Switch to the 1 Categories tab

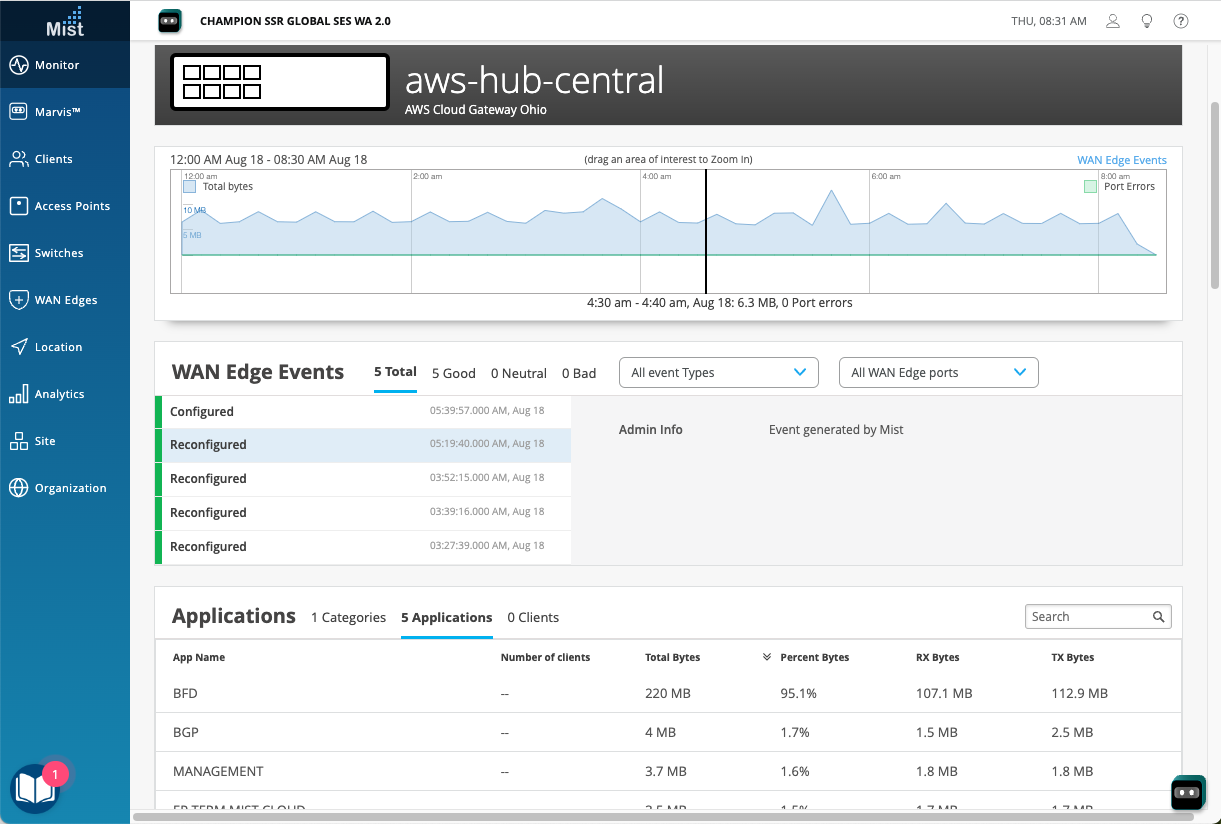pos(348,618)
